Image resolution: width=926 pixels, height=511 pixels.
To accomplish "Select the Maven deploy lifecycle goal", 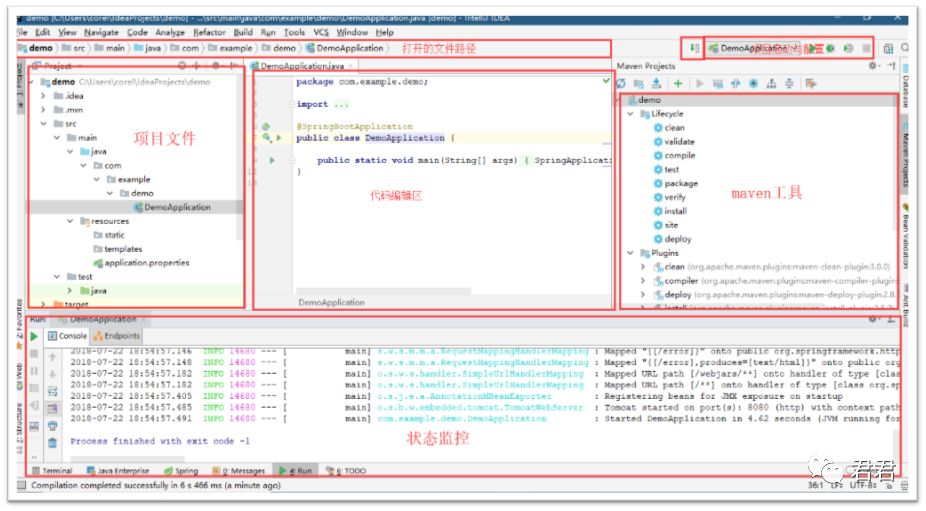I will pyautogui.click(x=672, y=239).
